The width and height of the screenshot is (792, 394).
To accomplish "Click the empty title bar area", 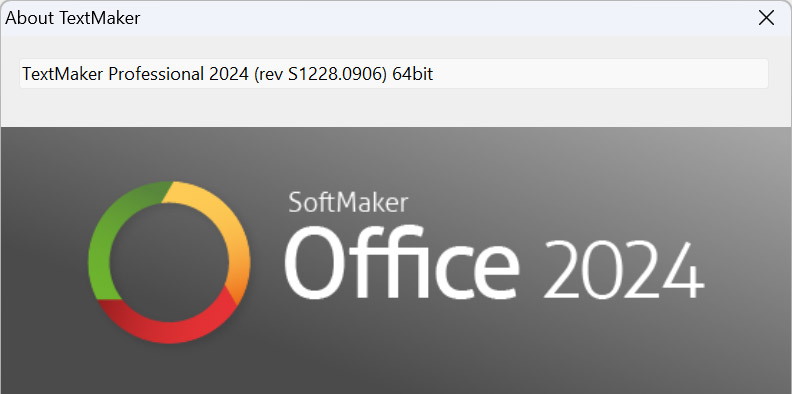I will pyautogui.click(x=444, y=18).
